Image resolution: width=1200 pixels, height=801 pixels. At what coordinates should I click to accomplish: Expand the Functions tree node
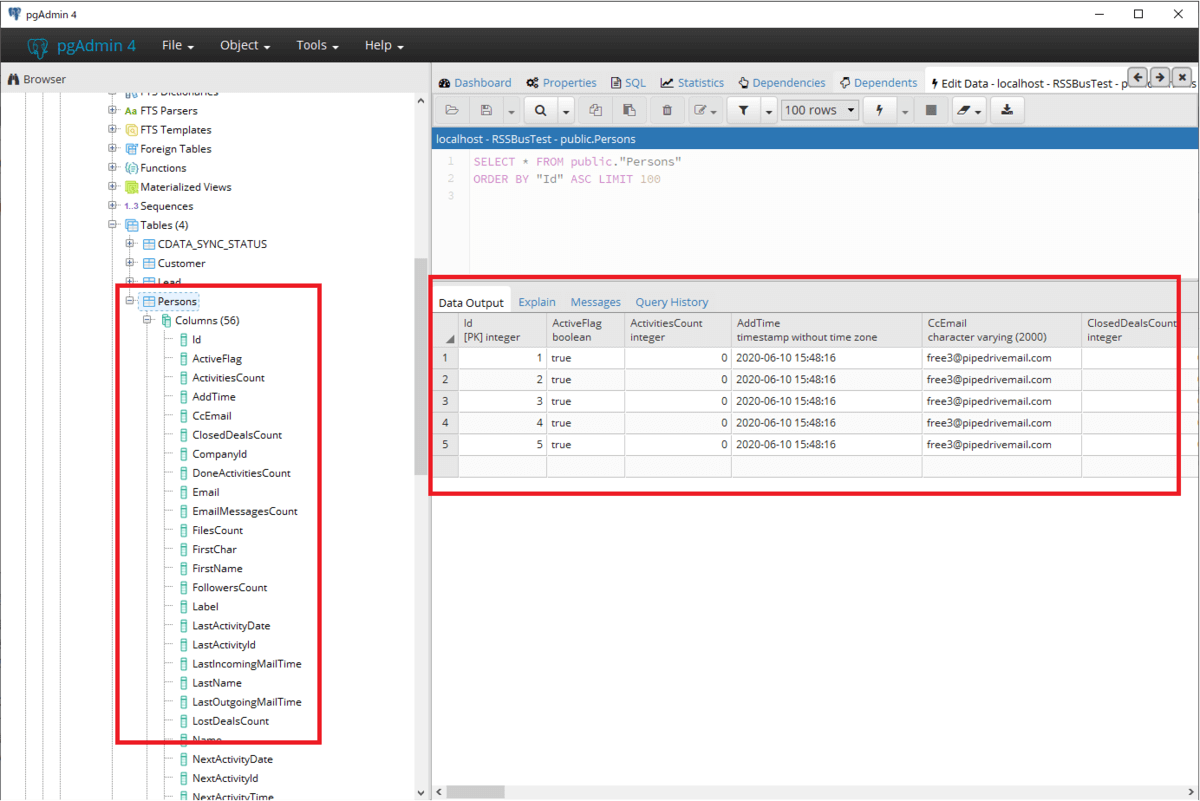pos(113,168)
